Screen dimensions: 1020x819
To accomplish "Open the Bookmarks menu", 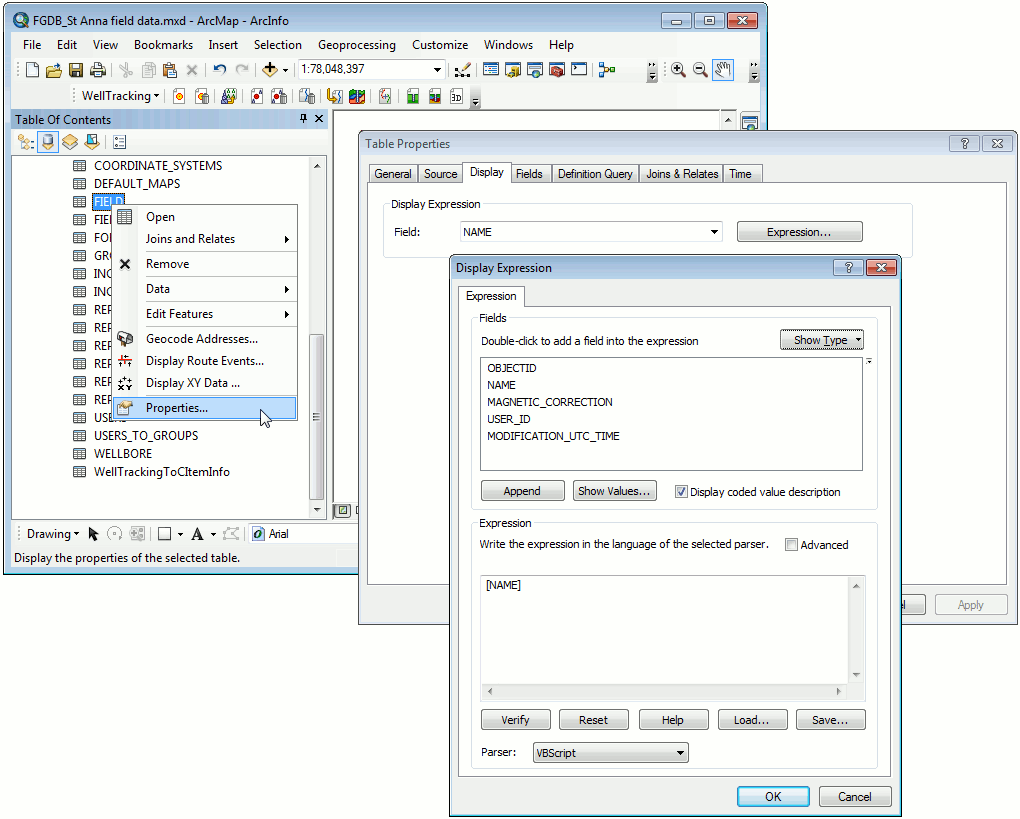I will tap(163, 45).
